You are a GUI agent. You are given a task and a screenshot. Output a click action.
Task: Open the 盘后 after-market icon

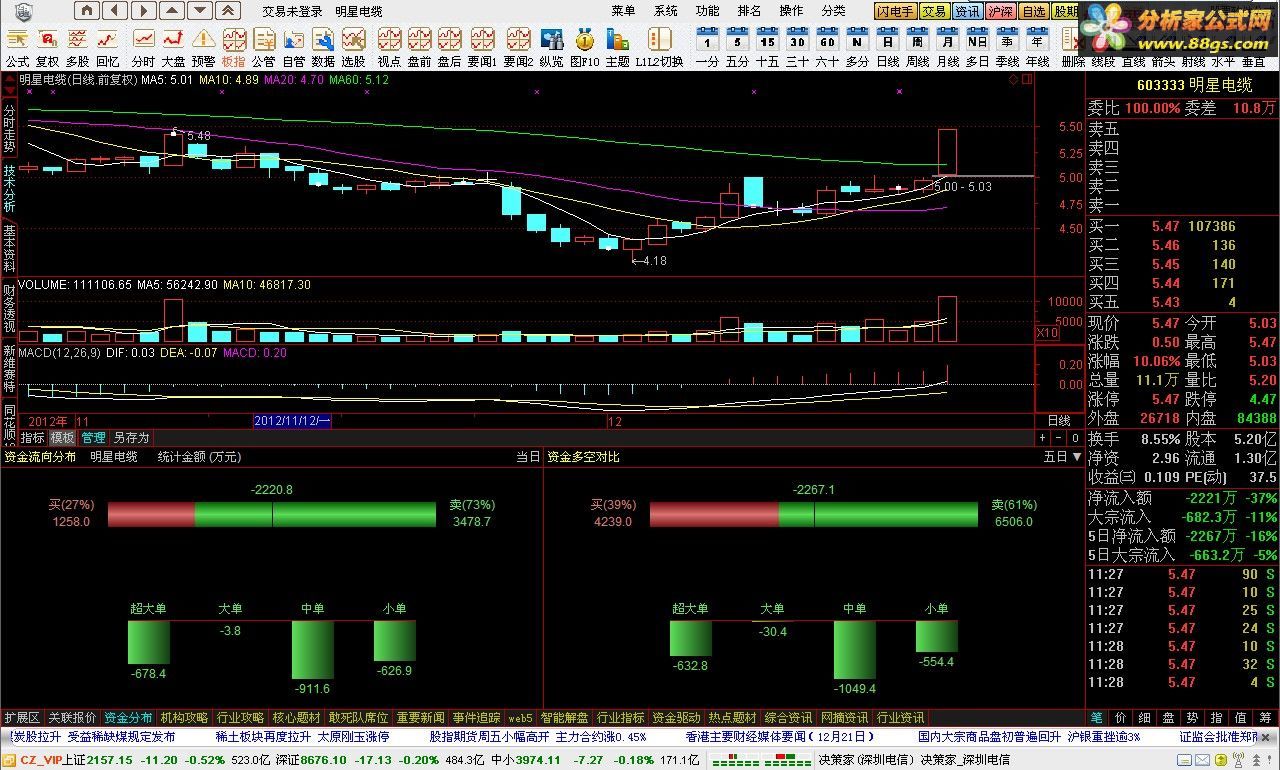pos(450,47)
